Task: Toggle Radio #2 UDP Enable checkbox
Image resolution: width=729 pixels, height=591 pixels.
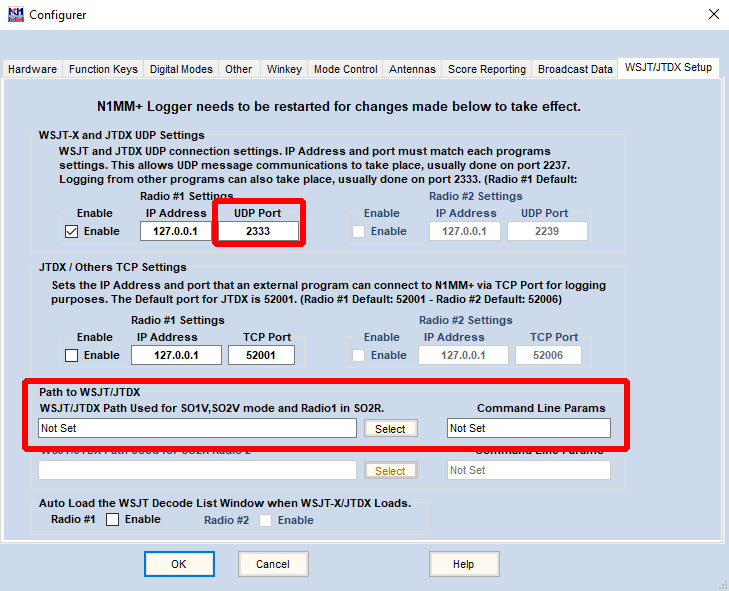Action: pos(358,232)
